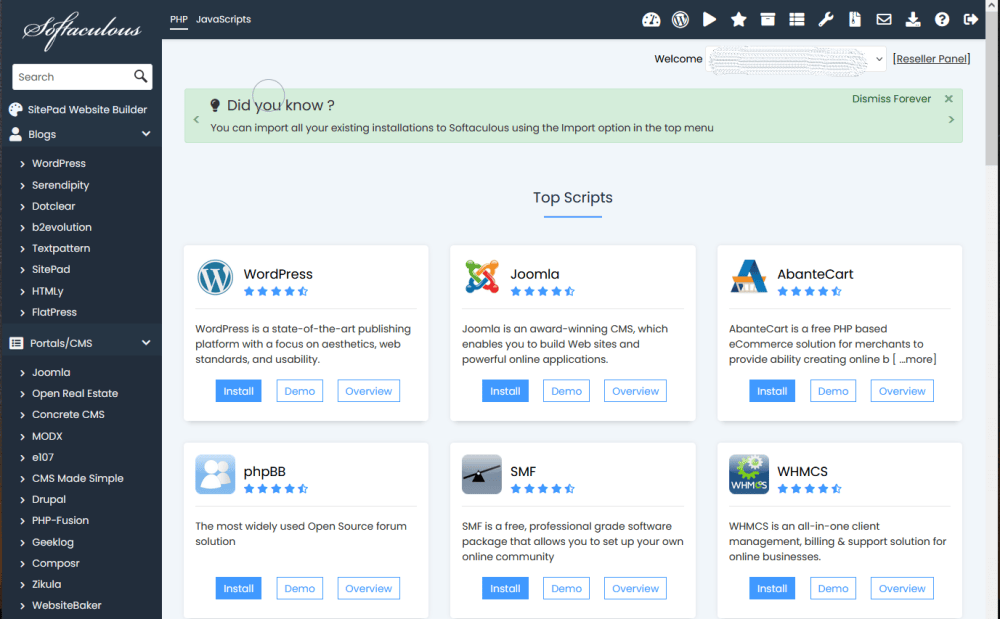Click the star Ratings icon in top toolbar
This screenshot has width=1000, height=619.
(x=738, y=19)
